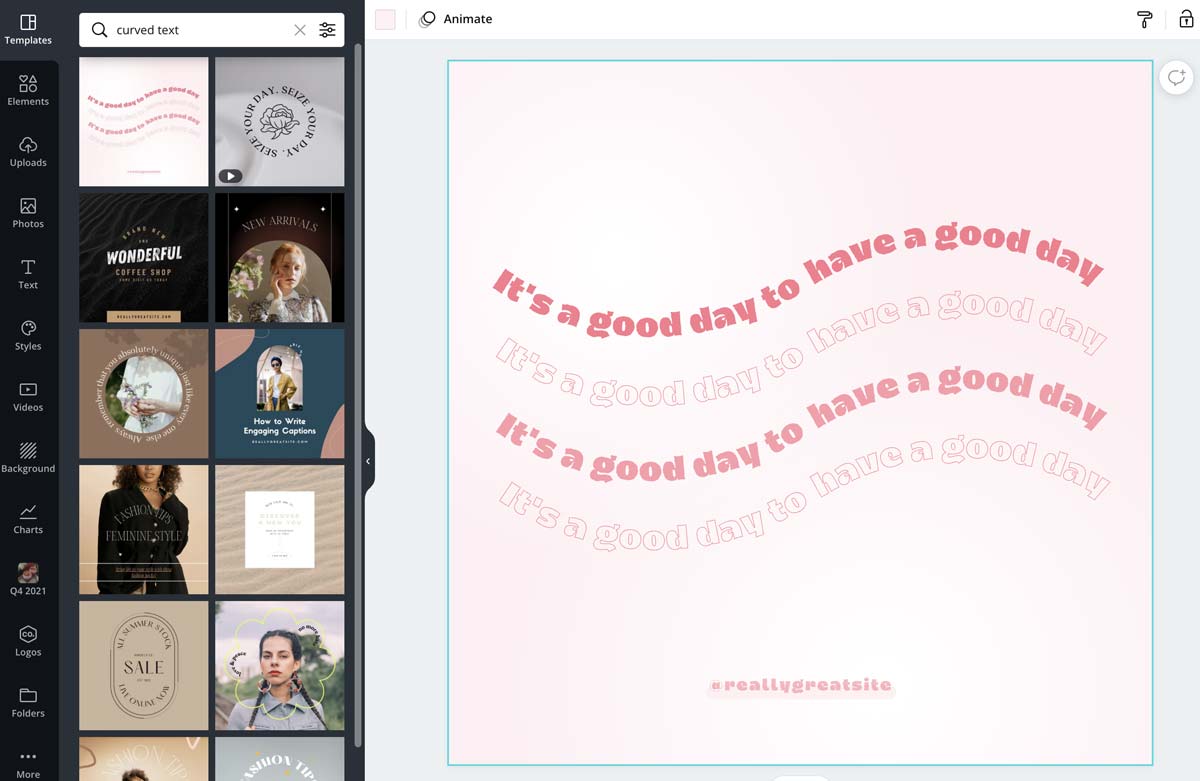Select the New Arrivals template

(280, 257)
